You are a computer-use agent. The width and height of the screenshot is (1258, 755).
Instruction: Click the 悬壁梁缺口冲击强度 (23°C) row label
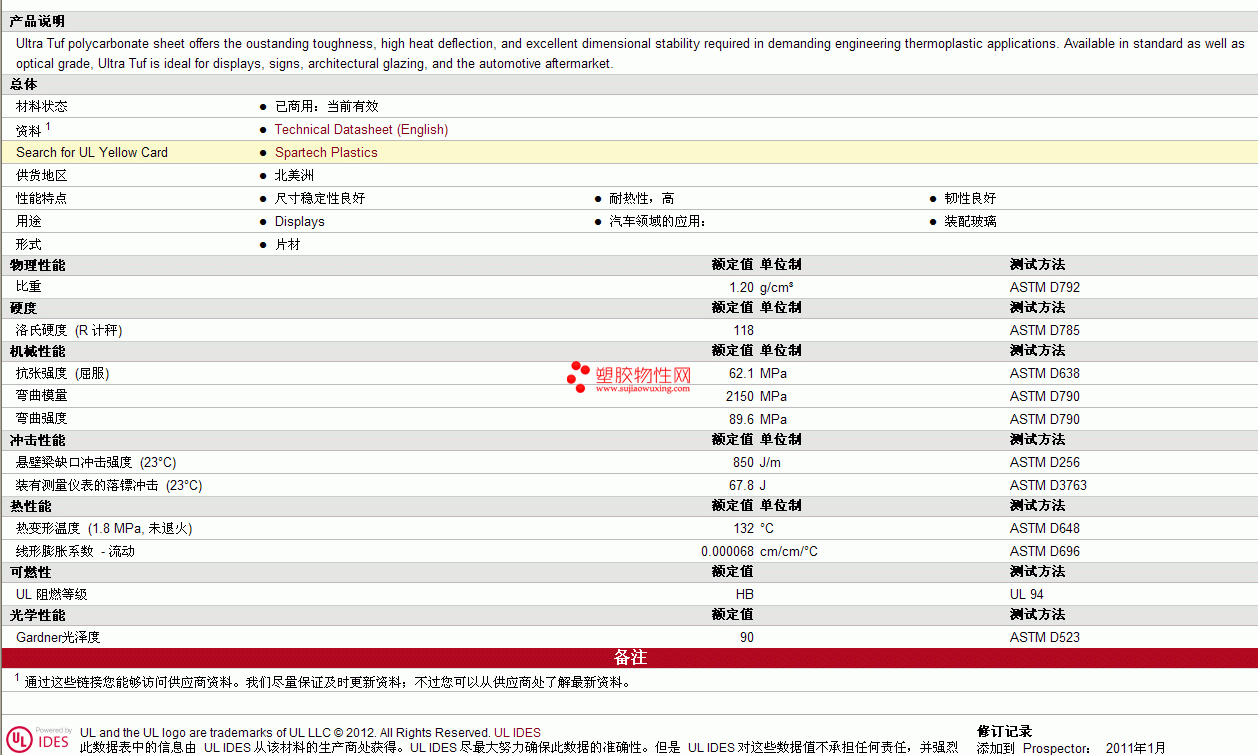(96, 462)
